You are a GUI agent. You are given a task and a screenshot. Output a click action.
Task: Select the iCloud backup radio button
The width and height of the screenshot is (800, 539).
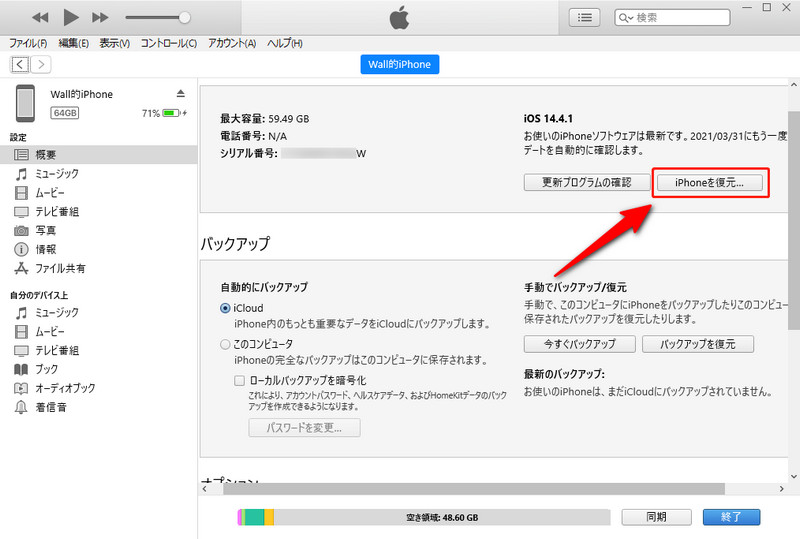(x=225, y=308)
